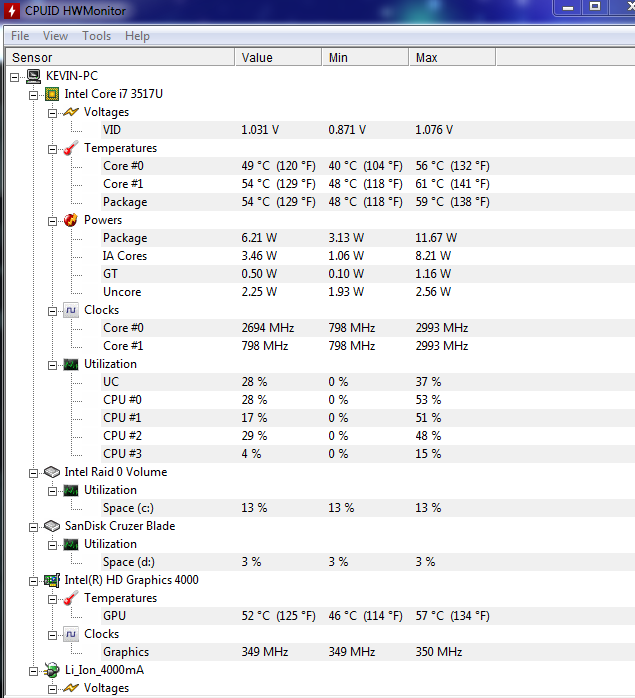Click the Min column header
Image resolution: width=635 pixels, height=698 pixels.
click(x=365, y=57)
